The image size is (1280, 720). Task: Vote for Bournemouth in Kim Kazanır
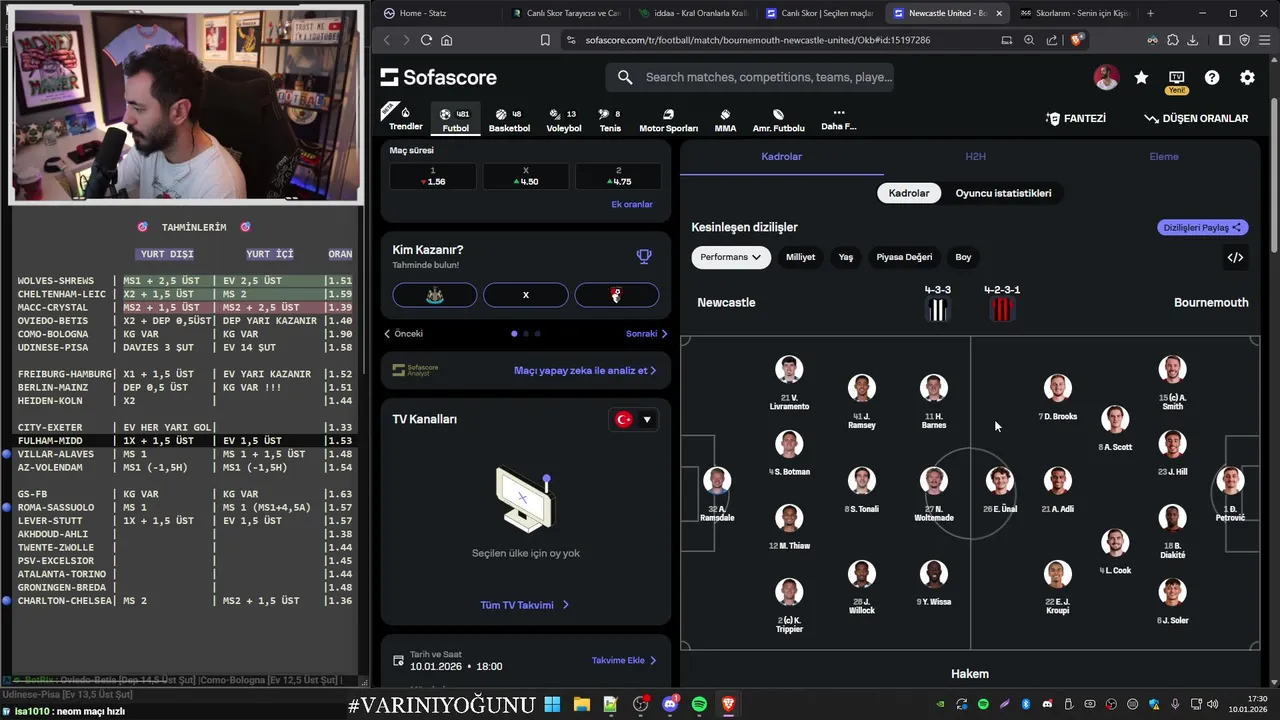click(616, 295)
